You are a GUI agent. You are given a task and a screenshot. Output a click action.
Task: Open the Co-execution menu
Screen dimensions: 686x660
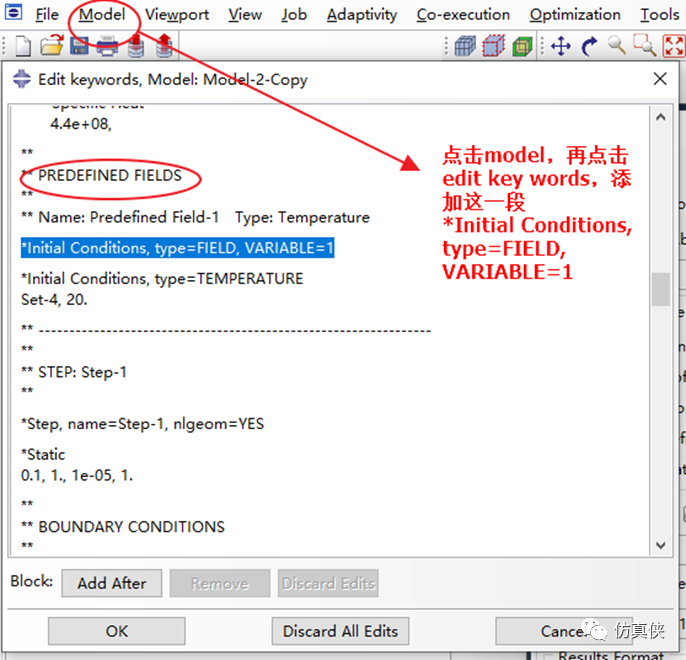tap(463, 14)
